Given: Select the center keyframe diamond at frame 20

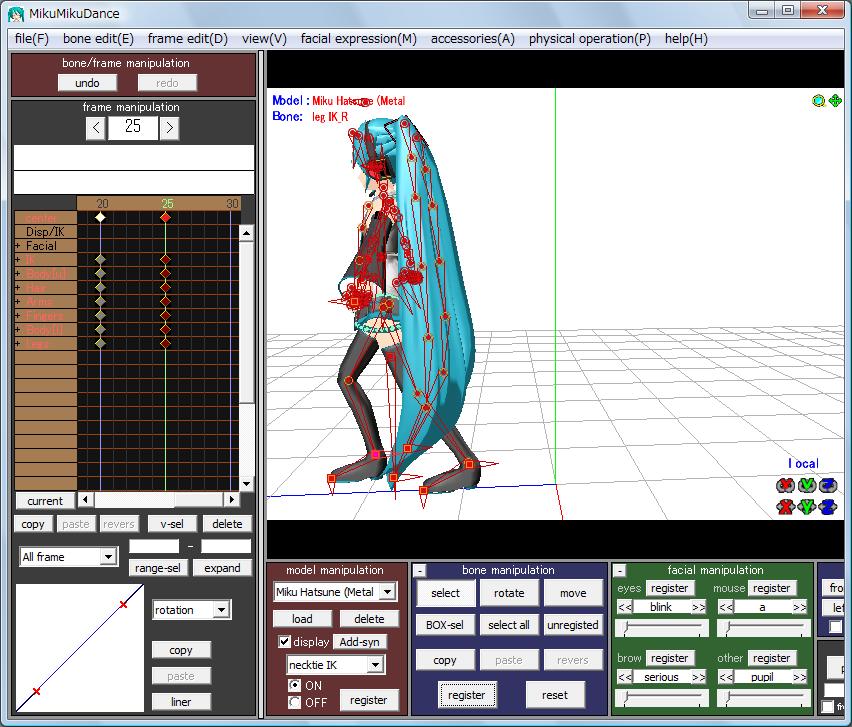Looking at the screenshot, I should click(100, 217).
